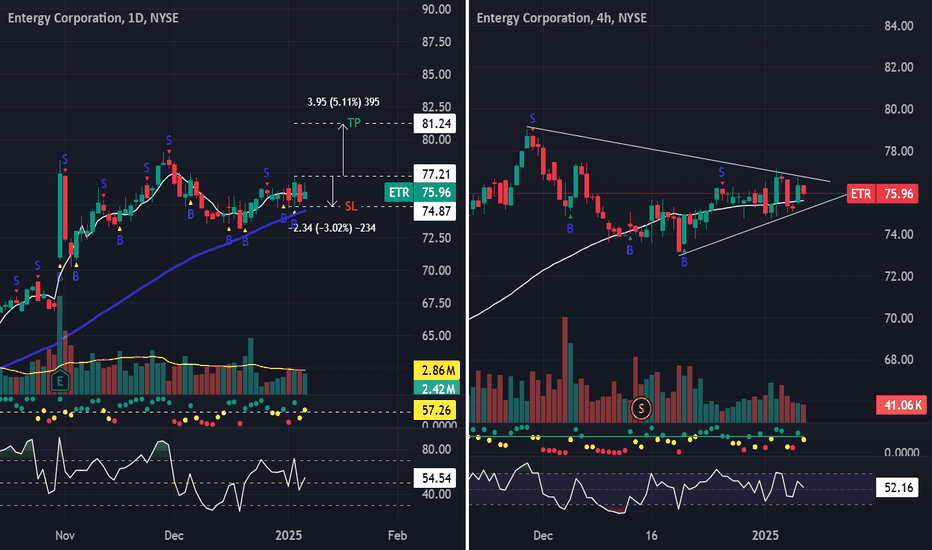Select the red SL label on daily chart
932x550 pixels.
coord(351,206)
